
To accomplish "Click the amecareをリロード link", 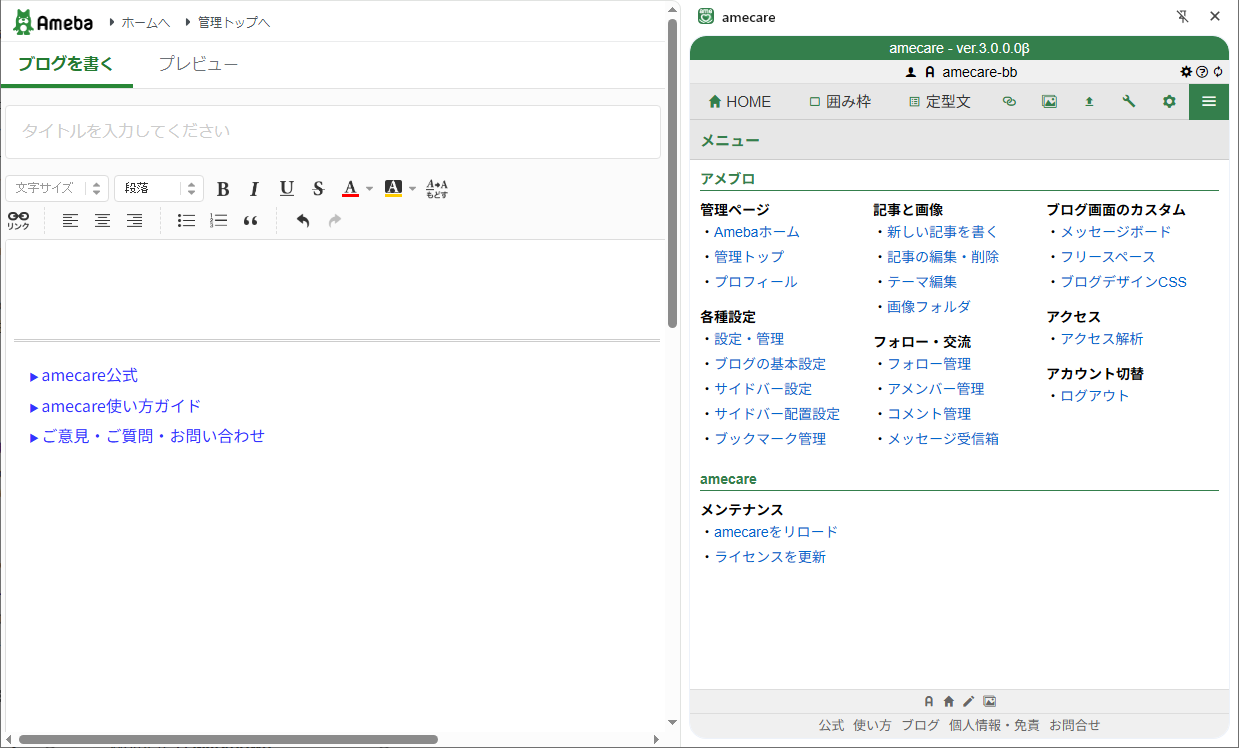I will click(x=775, y=532).
